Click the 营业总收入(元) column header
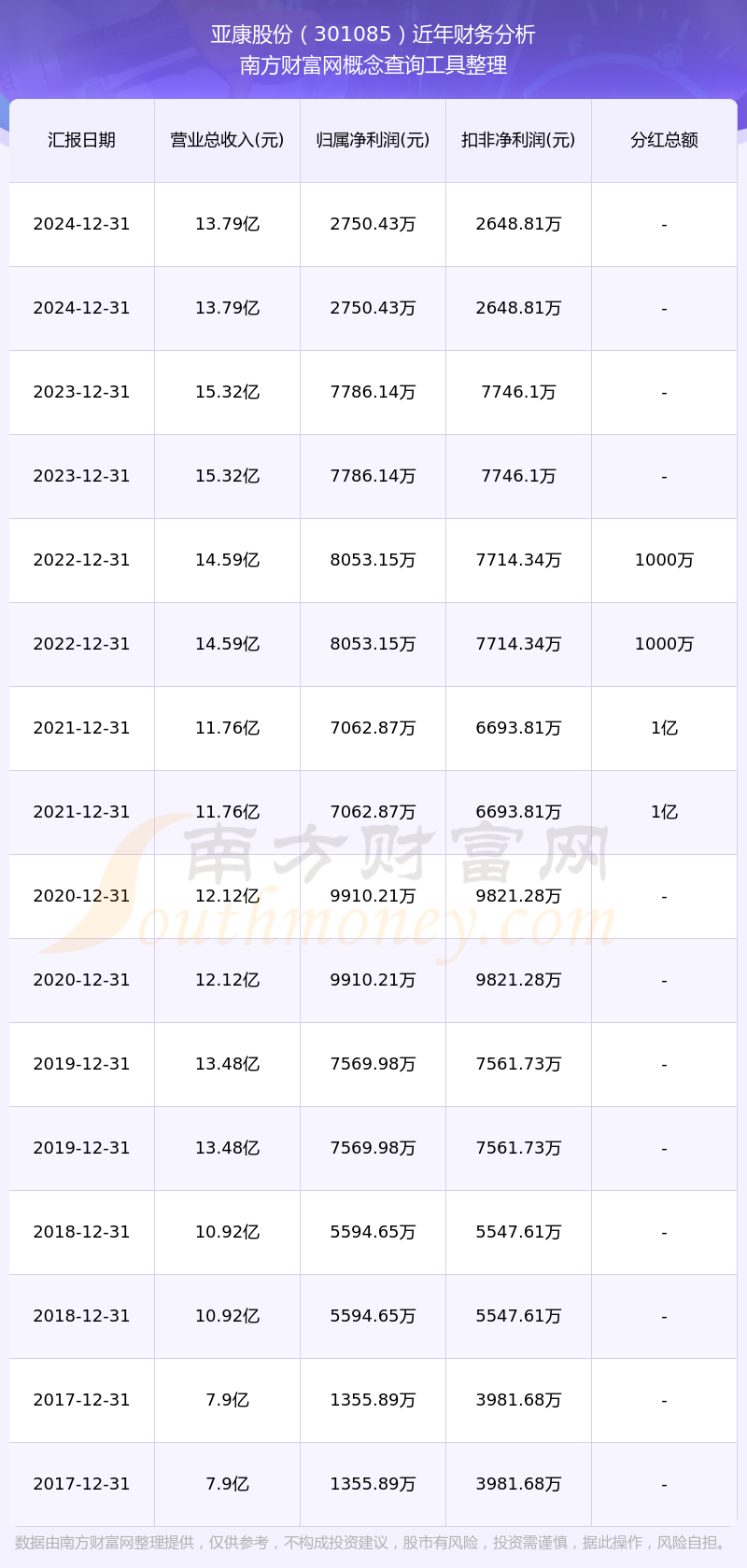 pos(227,140)
